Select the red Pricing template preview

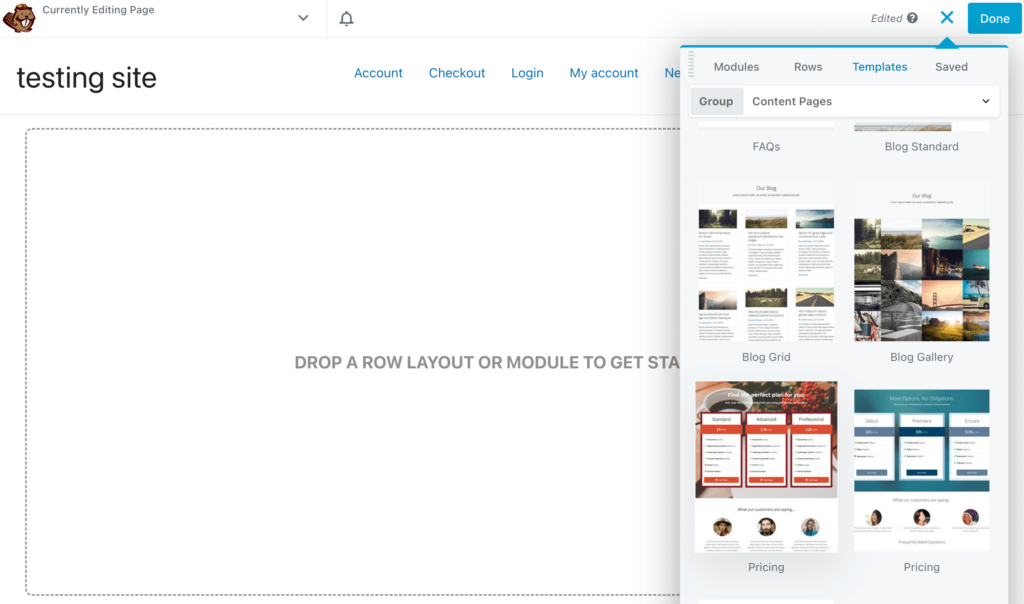pyautogui.click(x=766, y=467)
